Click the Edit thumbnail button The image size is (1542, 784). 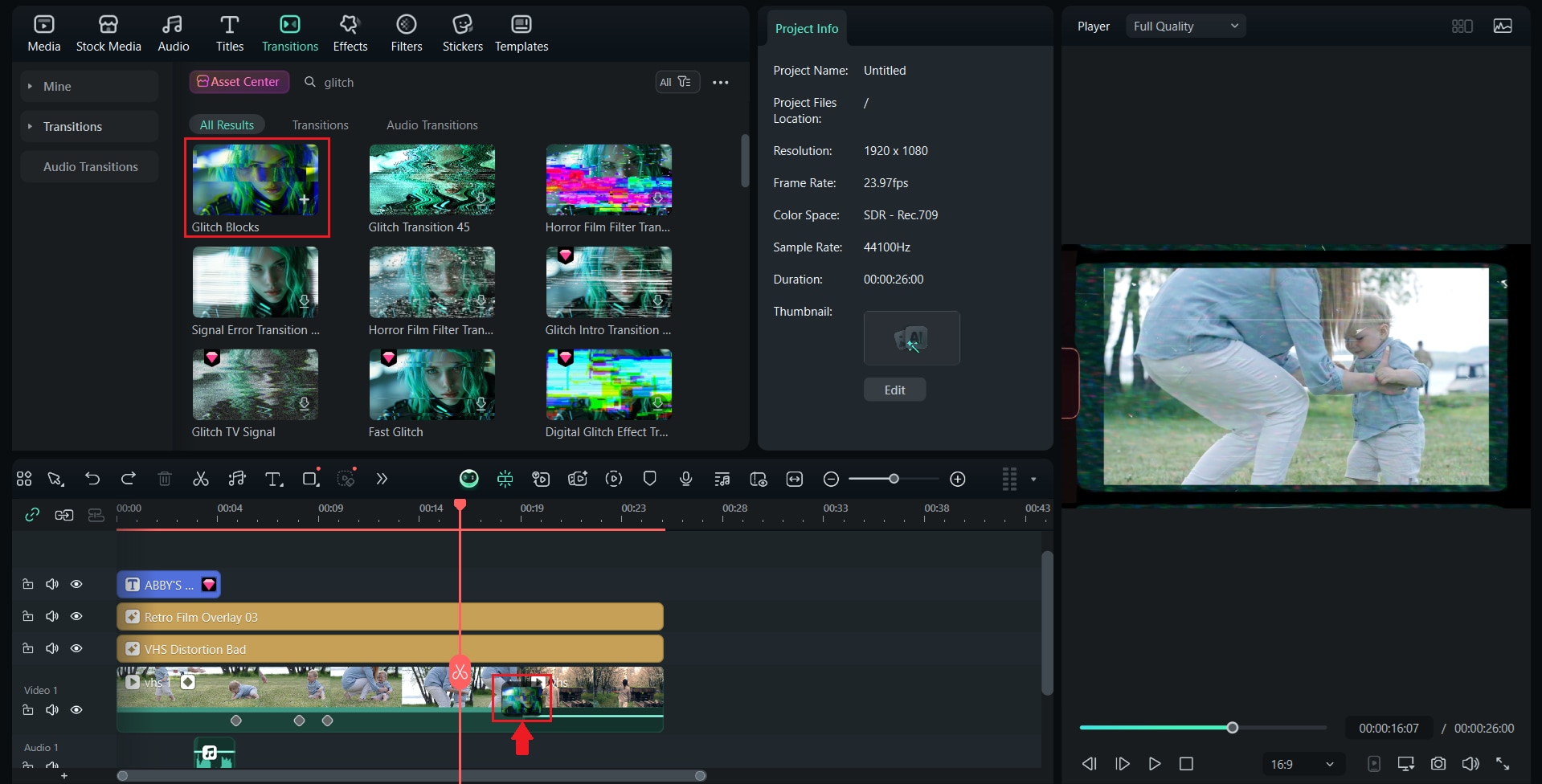click(x=894, y=390)
